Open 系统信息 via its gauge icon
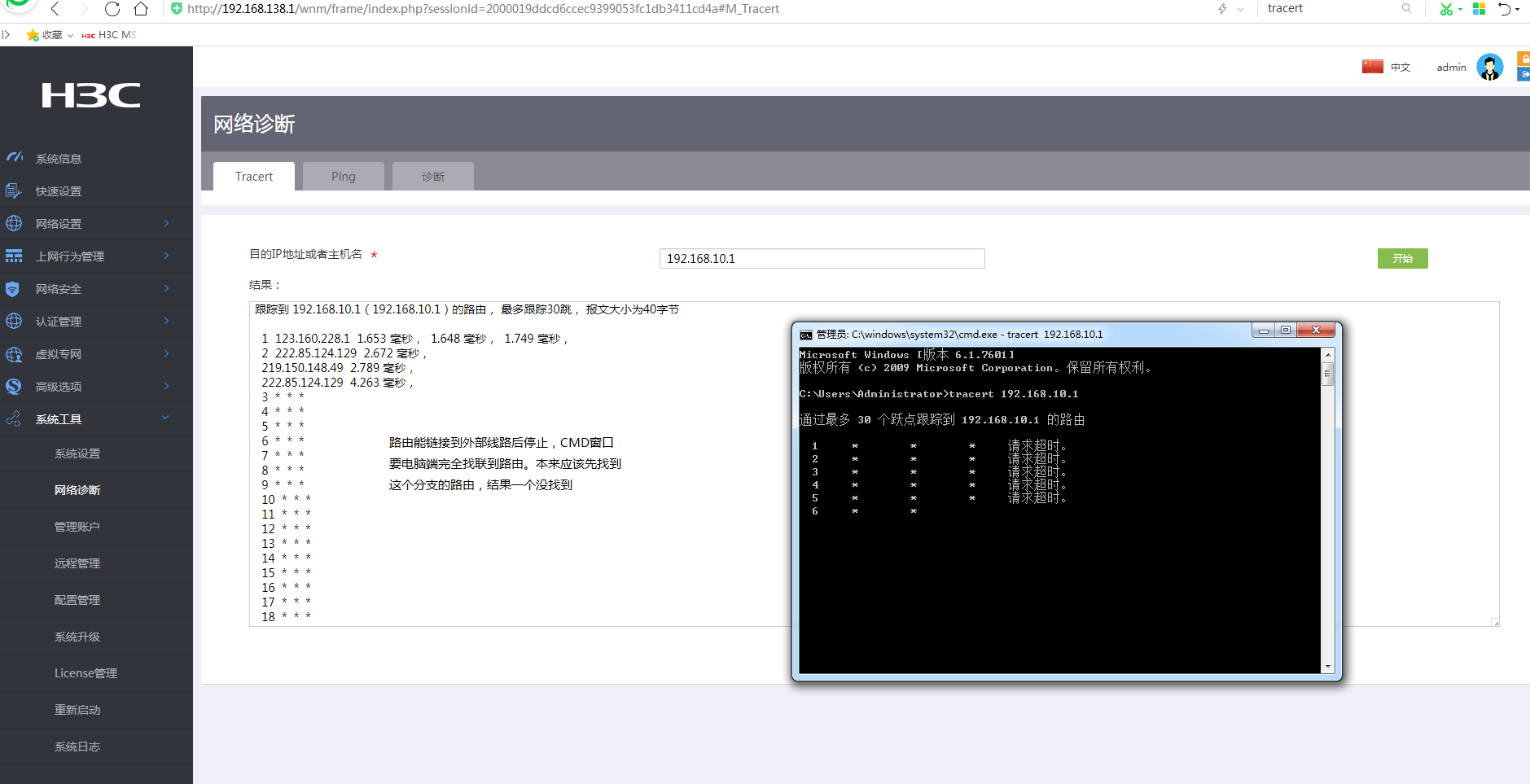 point(14,157)
